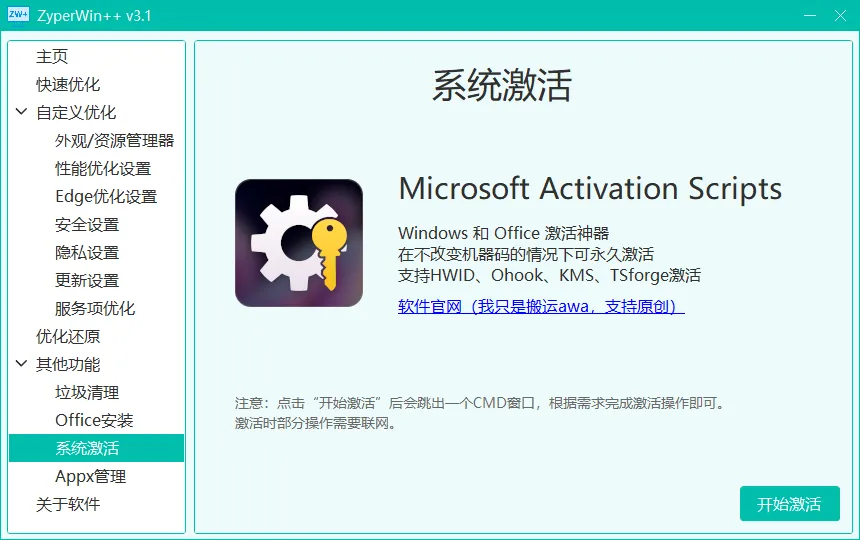Open Office安装 page
Screen dimensions: 860x540
(x=94, y=421)
